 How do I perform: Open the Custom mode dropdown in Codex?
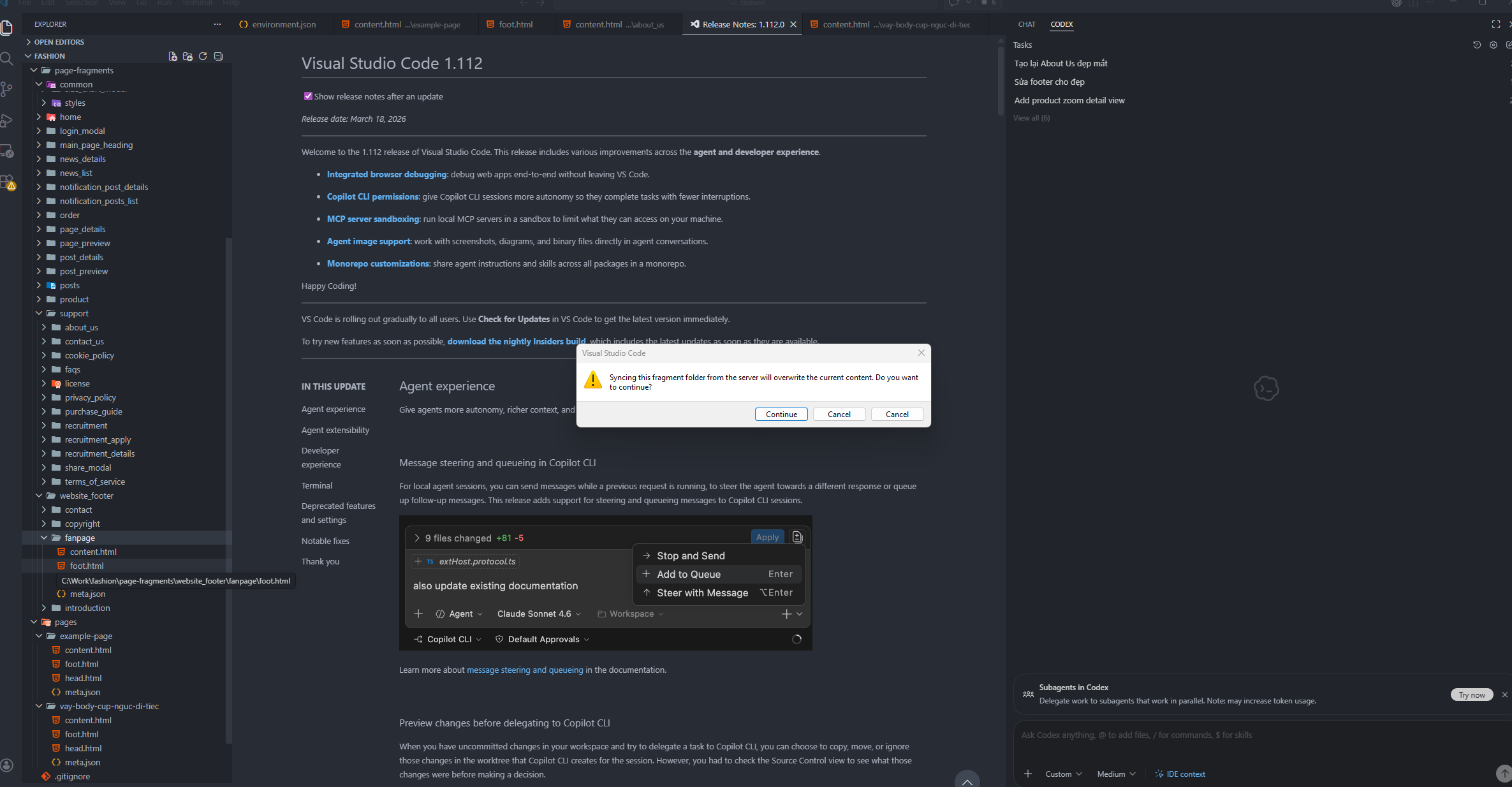(1063, 774)
